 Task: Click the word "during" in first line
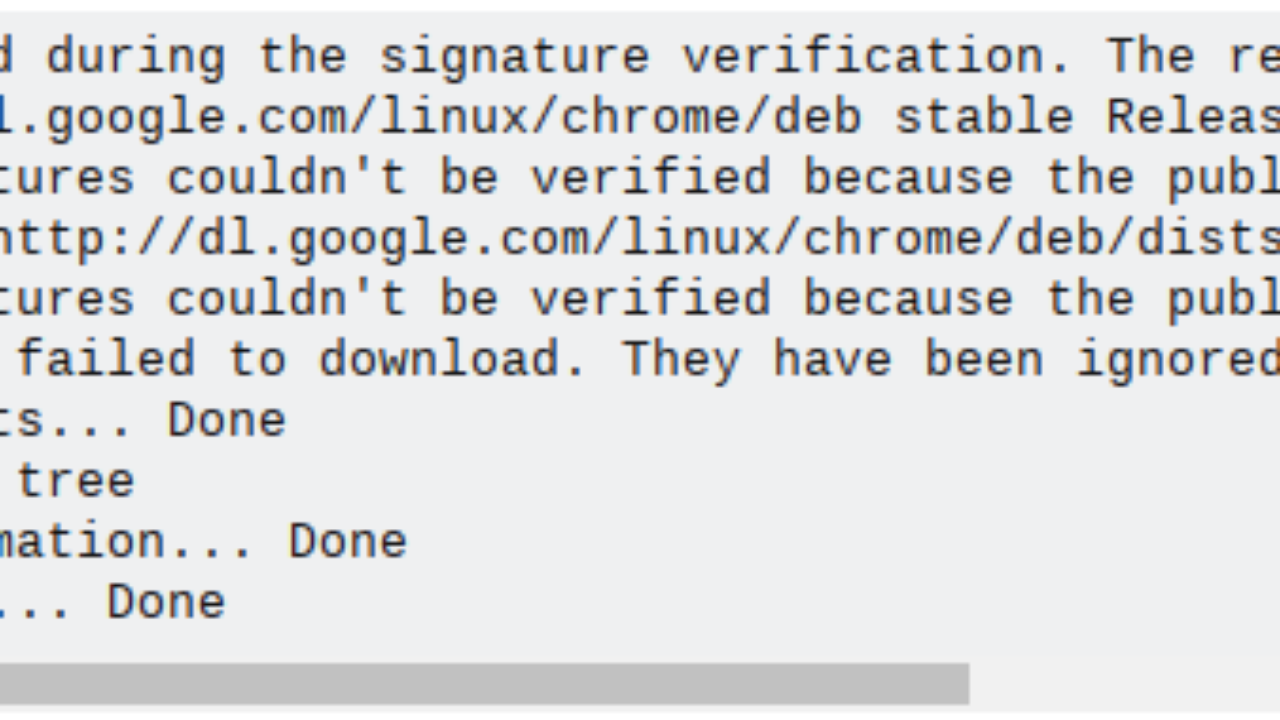pos(136,57)
